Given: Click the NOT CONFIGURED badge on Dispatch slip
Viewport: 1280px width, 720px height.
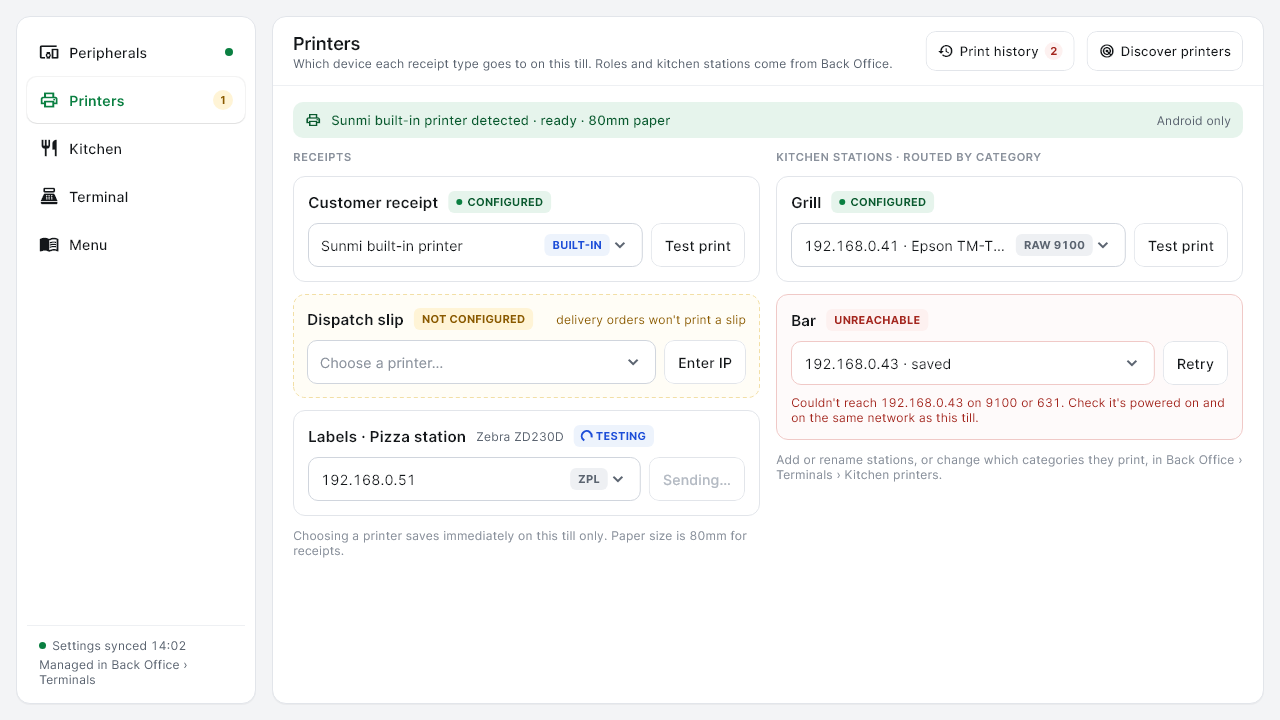Looking at the screenshot, I should point(473,319).
